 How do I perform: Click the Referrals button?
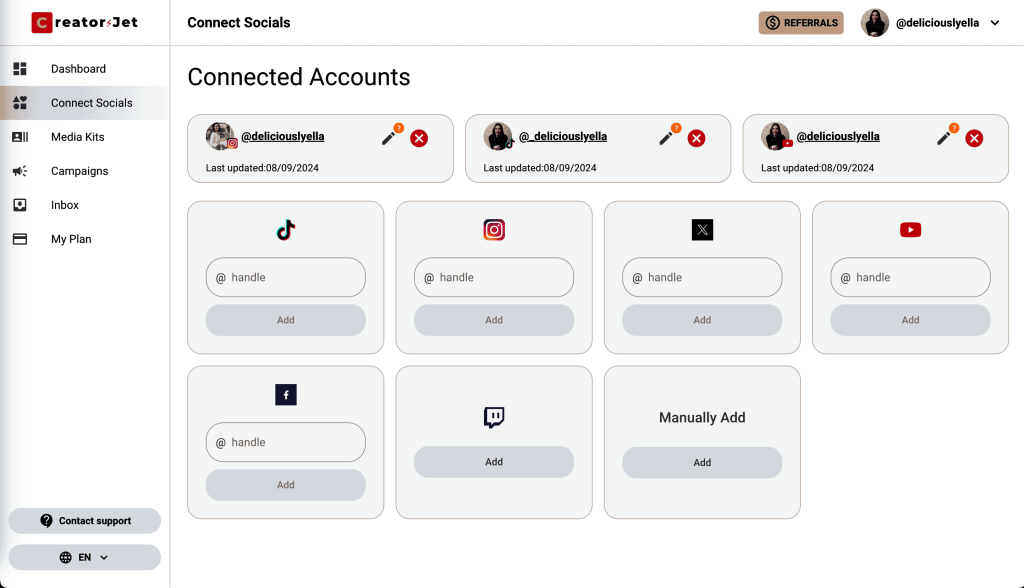click(x=801, y=23)
